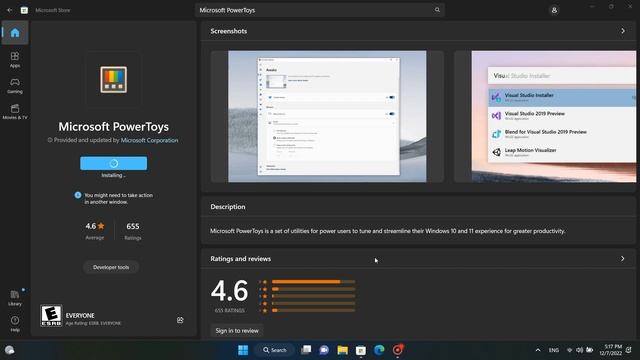The height and width of the screenshot is (360, 640).
Task: Open the Library in the sidebar
Action: (15, 298)
